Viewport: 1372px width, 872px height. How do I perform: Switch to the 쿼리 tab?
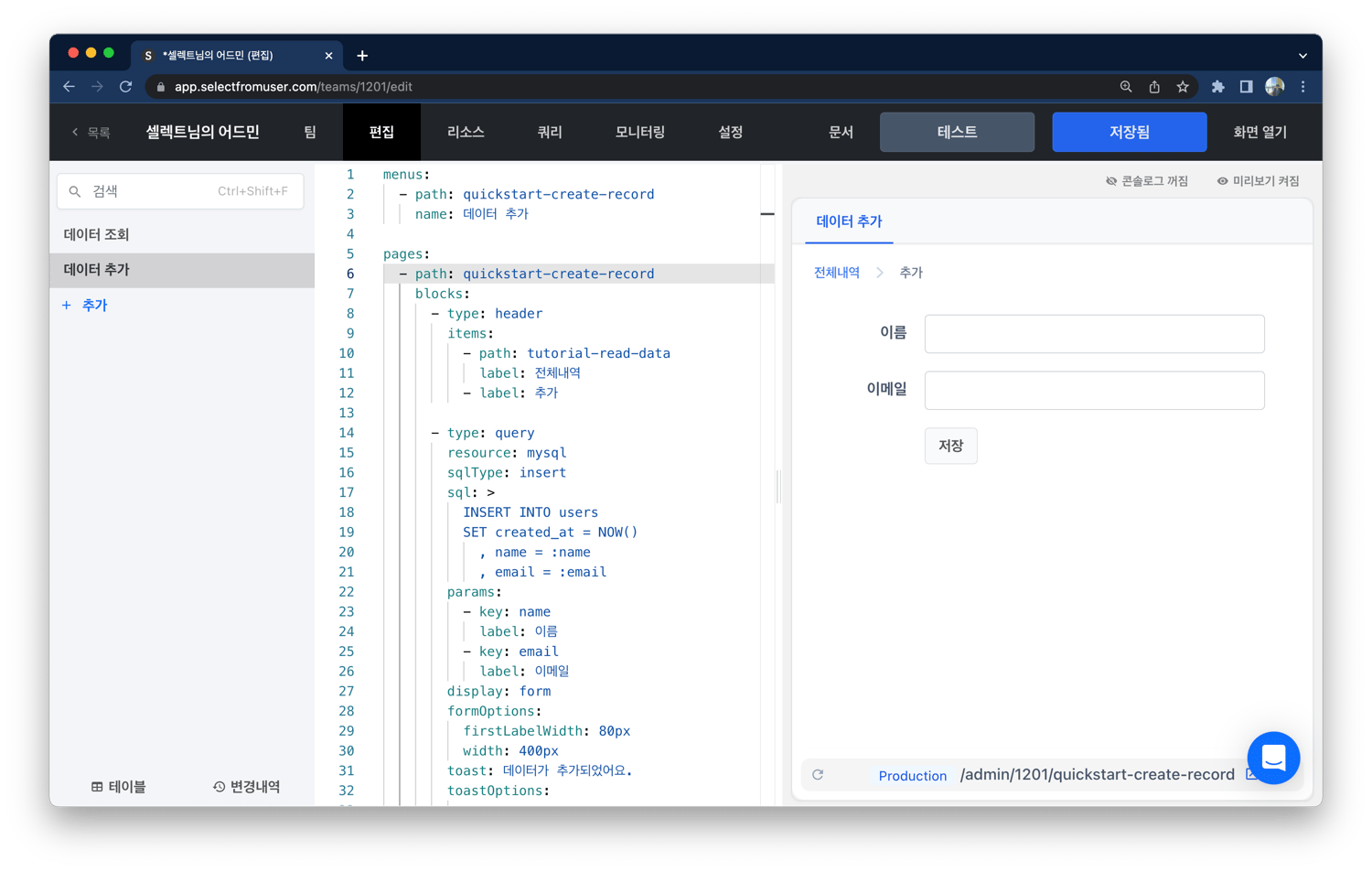point(549,133)
